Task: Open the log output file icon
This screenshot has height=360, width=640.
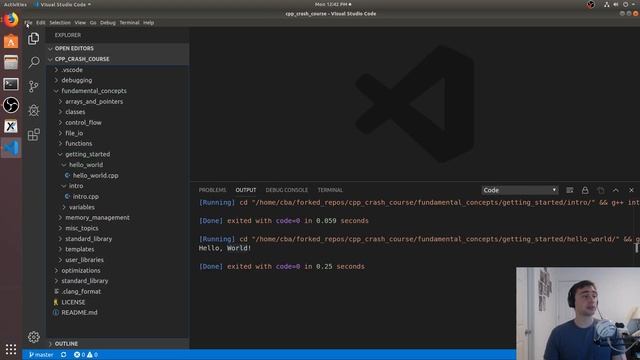Action: pos(600,190)
